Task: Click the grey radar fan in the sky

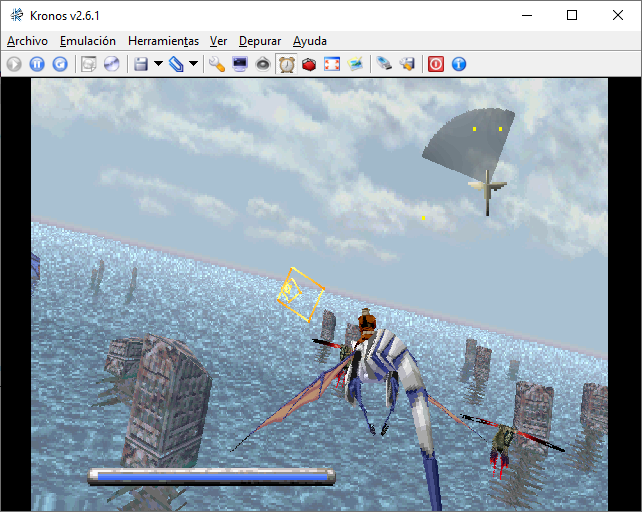Action: coord(469,143)
